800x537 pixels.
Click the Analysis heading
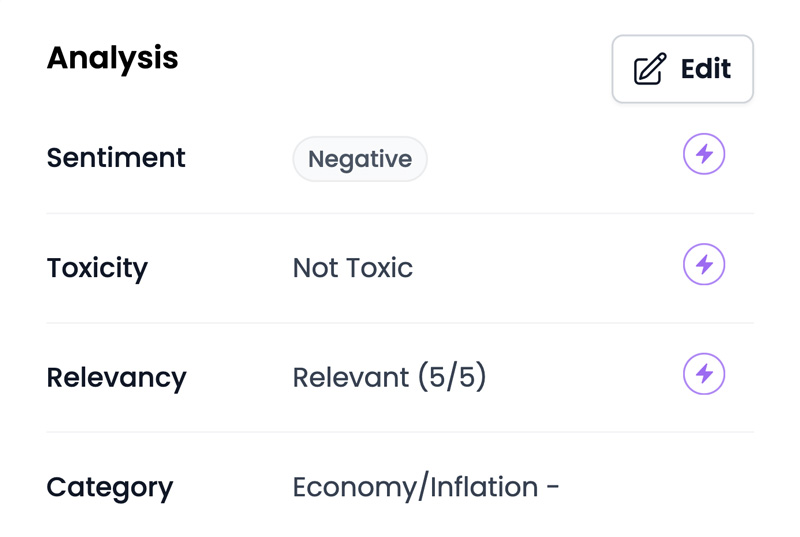coord(112,58)
